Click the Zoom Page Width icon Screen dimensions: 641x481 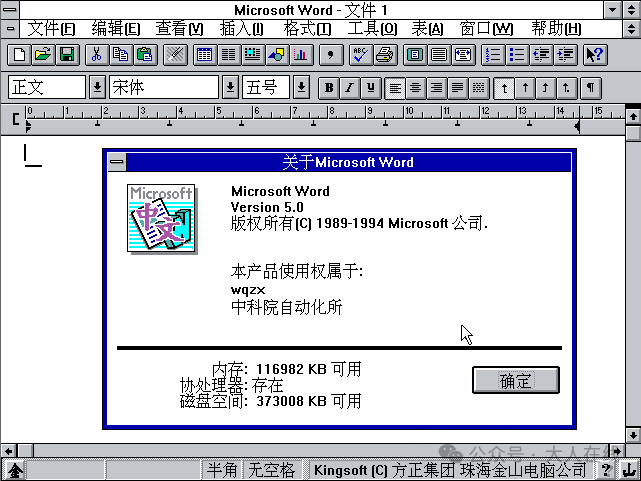[x=463, y=55]
